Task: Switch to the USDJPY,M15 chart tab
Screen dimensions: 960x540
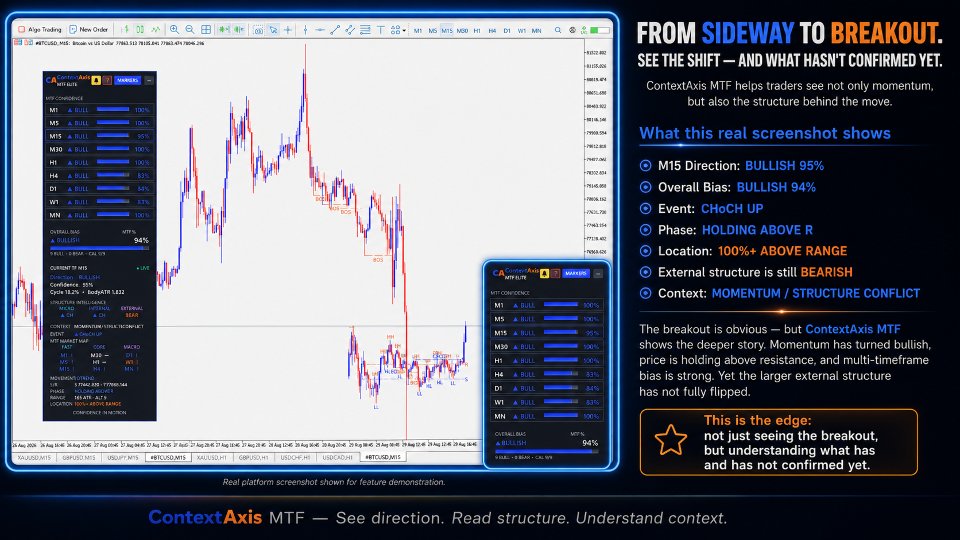Action: click(123, 457)
